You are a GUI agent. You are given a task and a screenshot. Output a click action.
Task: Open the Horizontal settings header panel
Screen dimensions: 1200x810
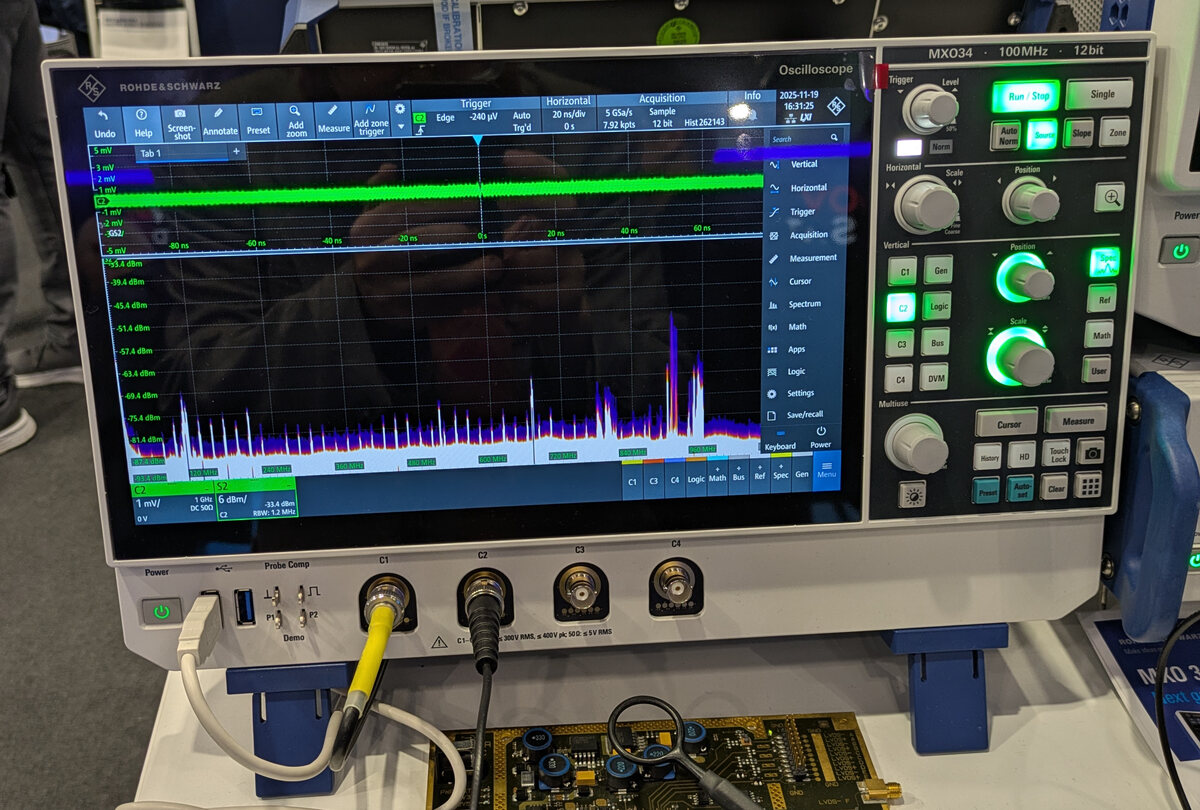coord(568,113)
